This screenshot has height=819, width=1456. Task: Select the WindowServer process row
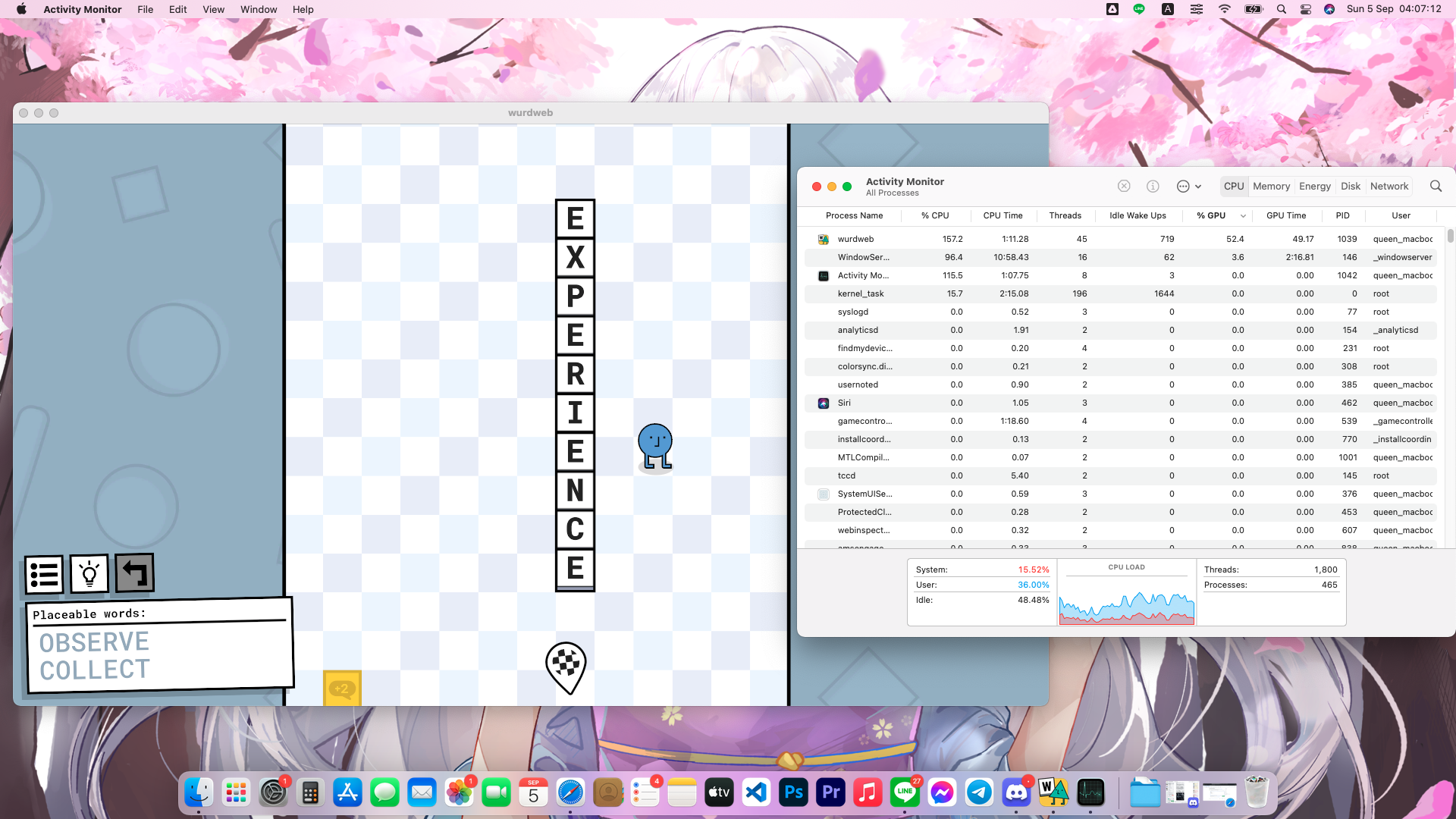coord(1121,257)
